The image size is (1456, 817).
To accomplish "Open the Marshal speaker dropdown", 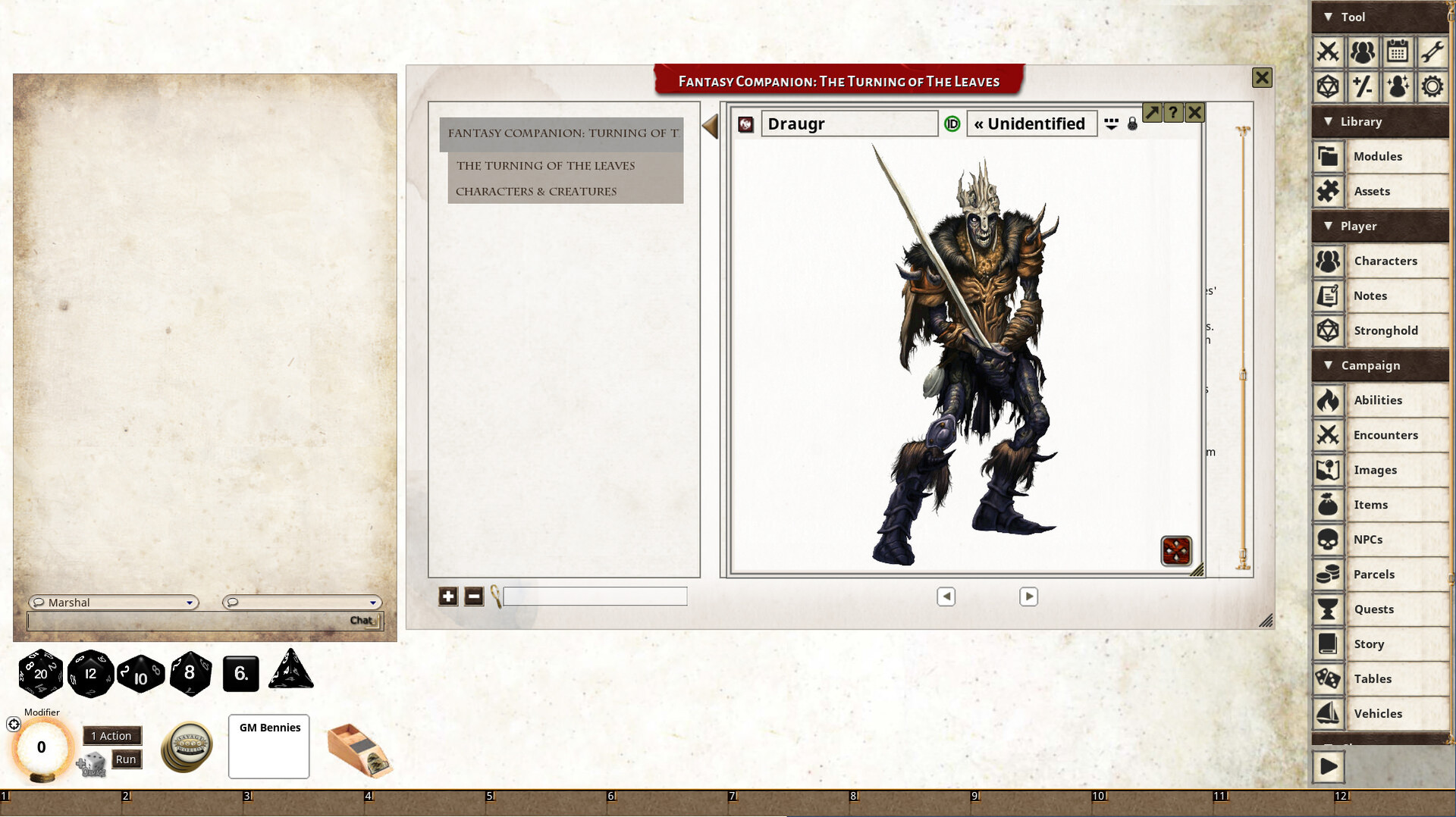I will tap(114, 603).
